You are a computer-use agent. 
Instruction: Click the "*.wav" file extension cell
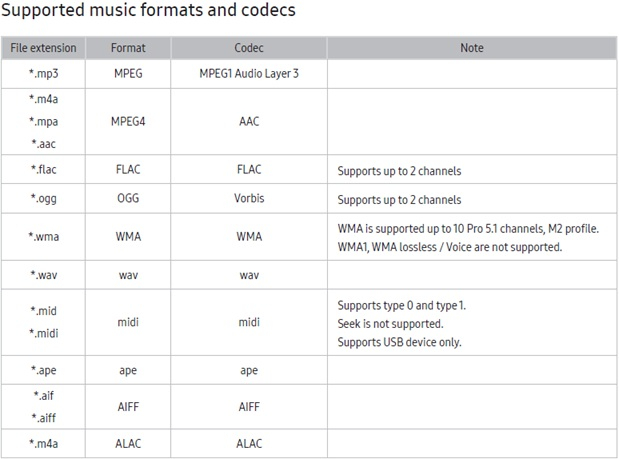coord(42,274)
